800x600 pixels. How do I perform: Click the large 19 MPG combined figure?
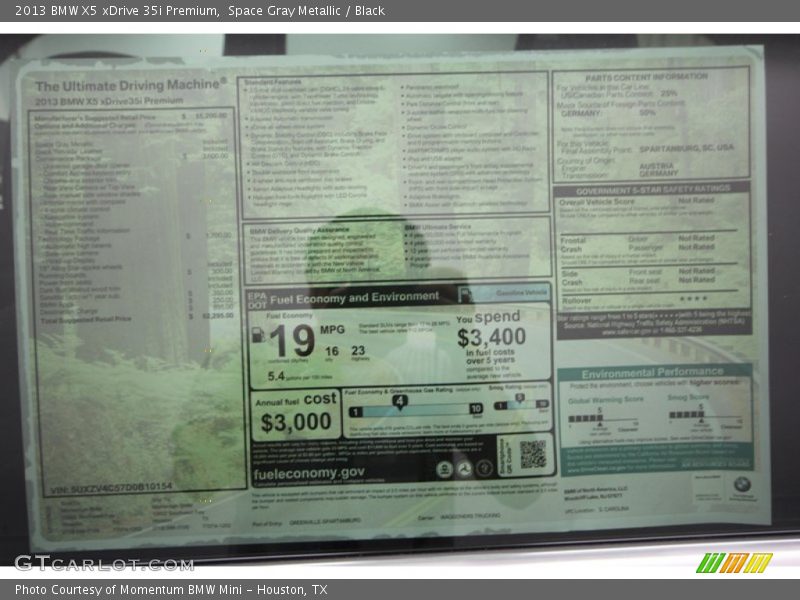click(292, 341)
